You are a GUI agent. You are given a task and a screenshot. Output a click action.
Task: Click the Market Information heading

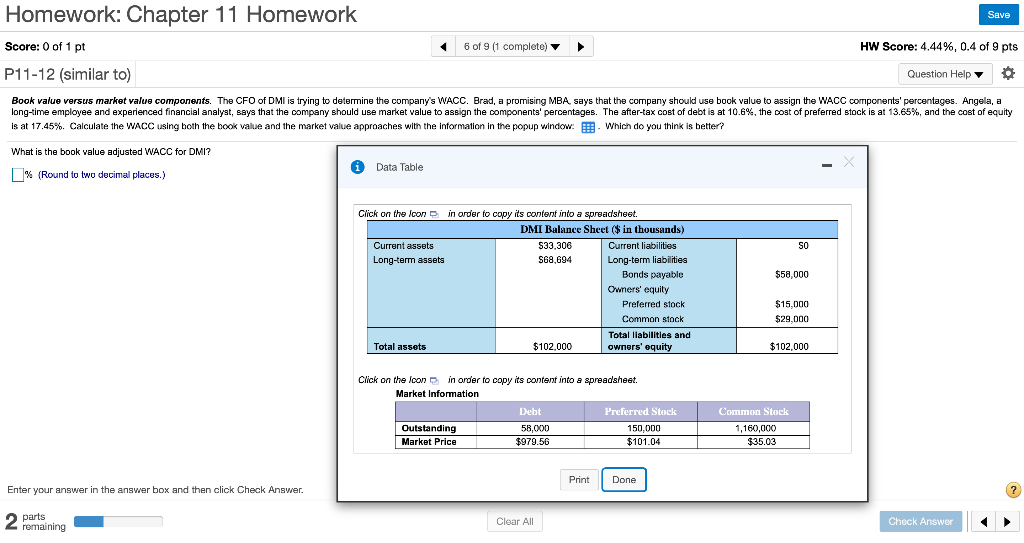437,394
